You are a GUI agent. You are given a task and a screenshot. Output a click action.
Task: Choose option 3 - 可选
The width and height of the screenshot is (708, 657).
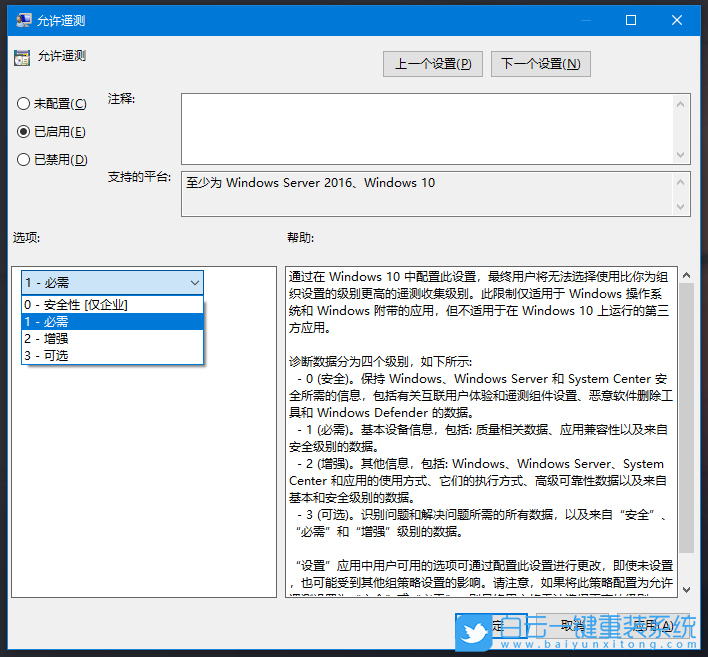[x=112, y=356]
